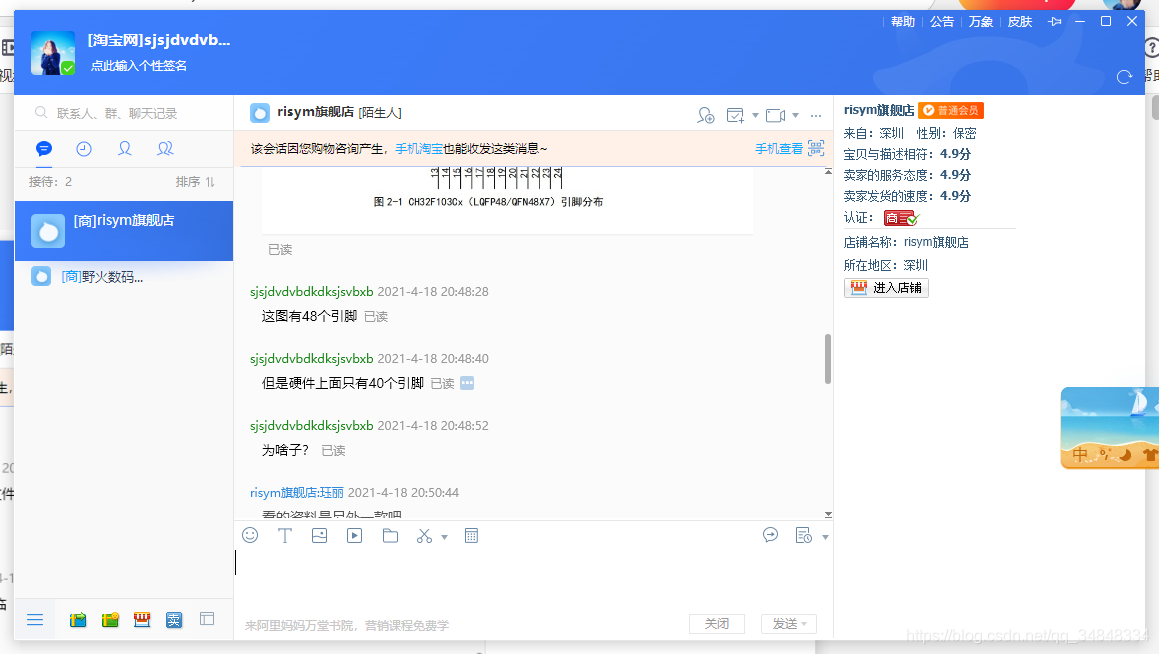Click the risym旗舰店 avatar in the chat header

pyautogui.click(x=260, y=112)
